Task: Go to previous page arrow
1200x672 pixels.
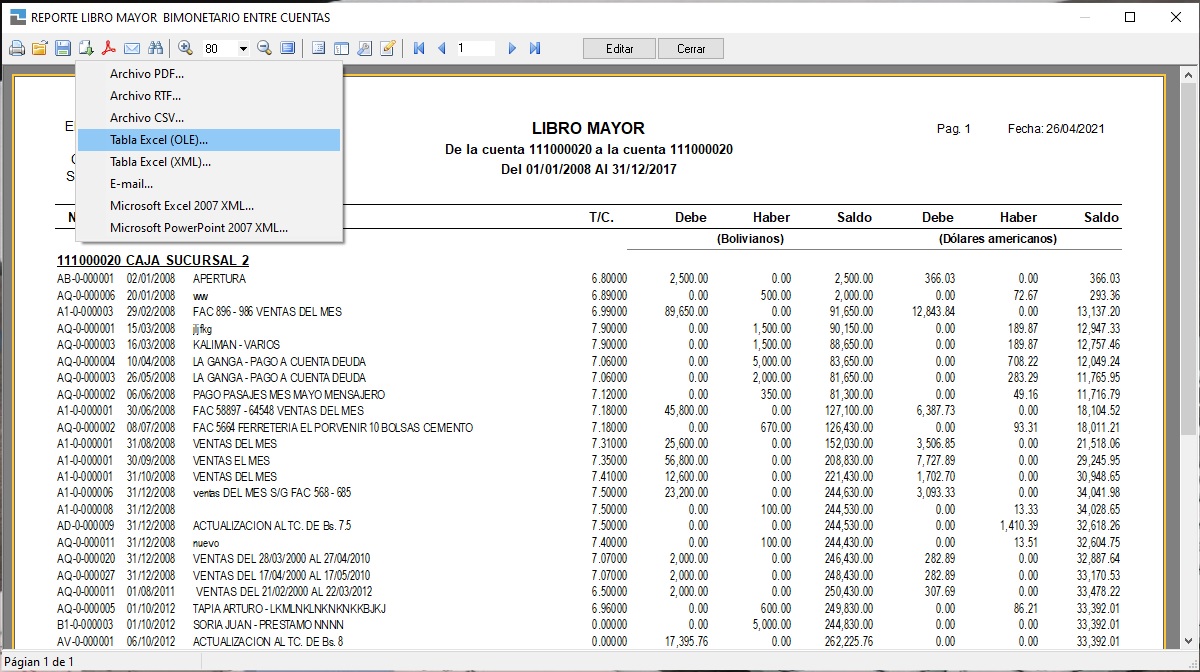Action: (x=441, y=48)
